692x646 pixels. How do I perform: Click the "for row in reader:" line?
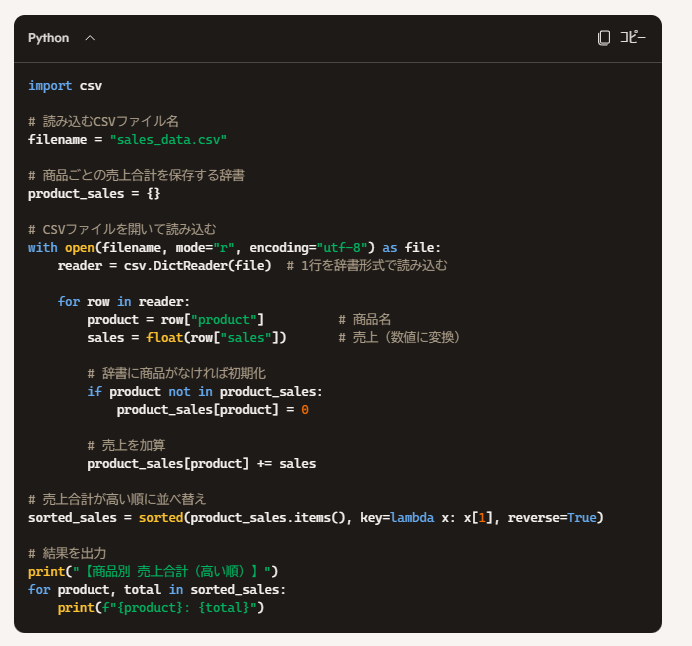(x=124, y=301)
